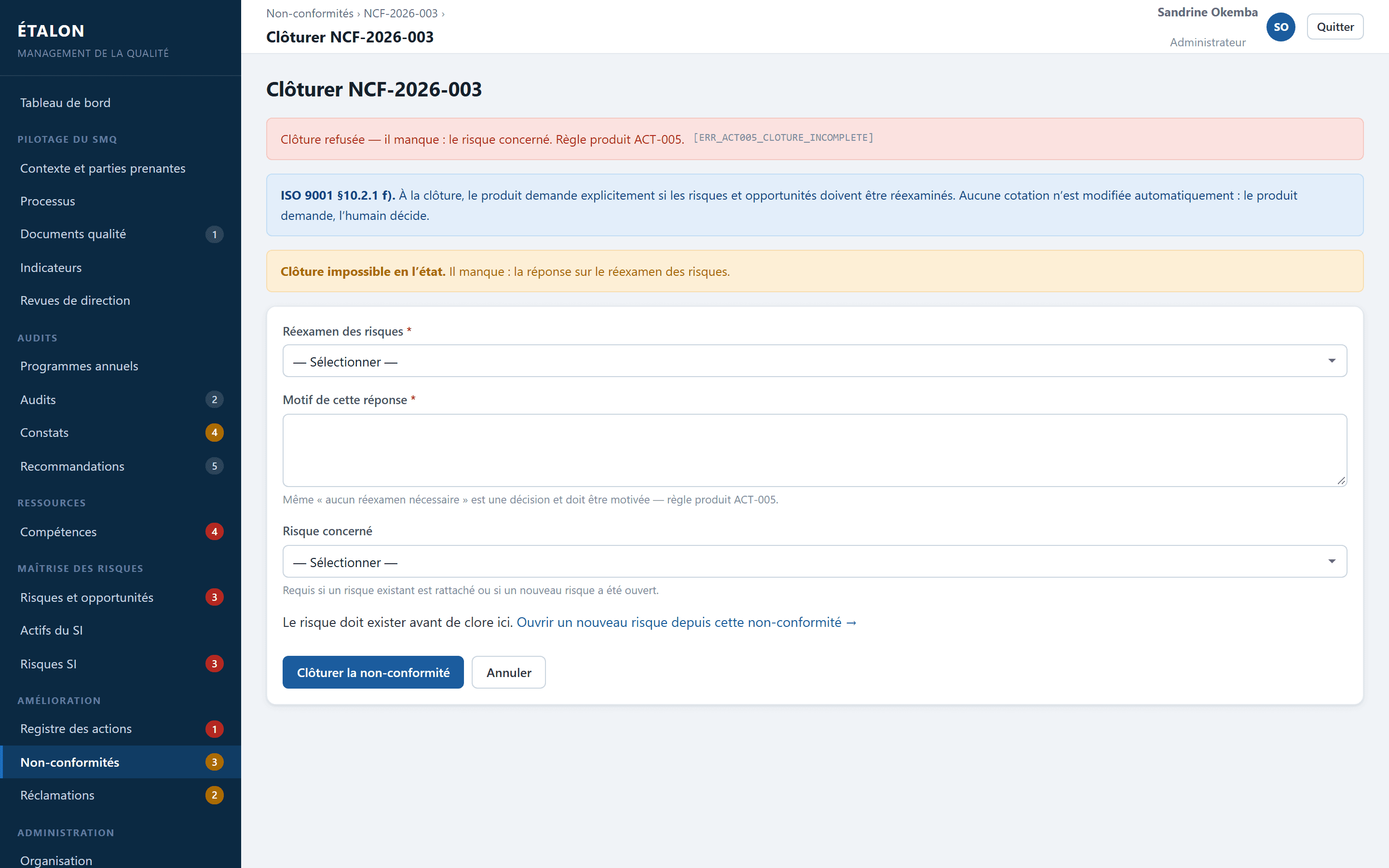Image resolution: width=1389 pixels, height=868 pixels.
Task: Open Compétences in Ressources section
Action: tap(121, 531)
